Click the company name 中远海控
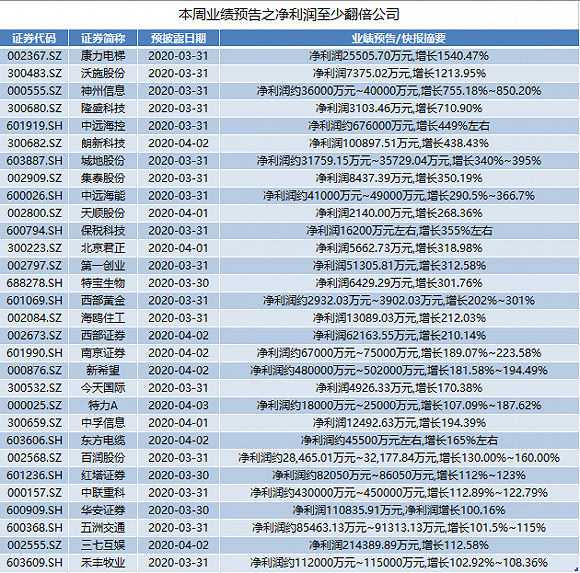 pos(103,126)
